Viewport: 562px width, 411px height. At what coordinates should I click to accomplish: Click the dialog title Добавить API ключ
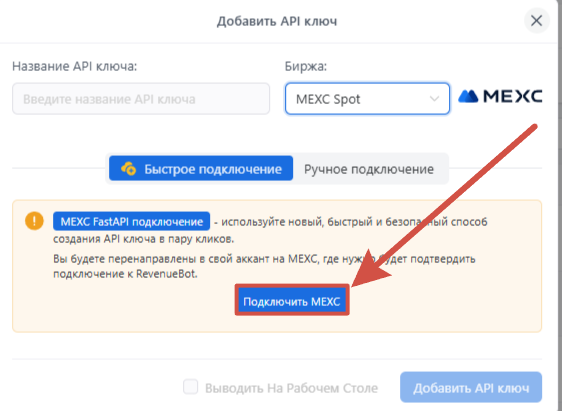pyautogui.click(x=277, y=21)
